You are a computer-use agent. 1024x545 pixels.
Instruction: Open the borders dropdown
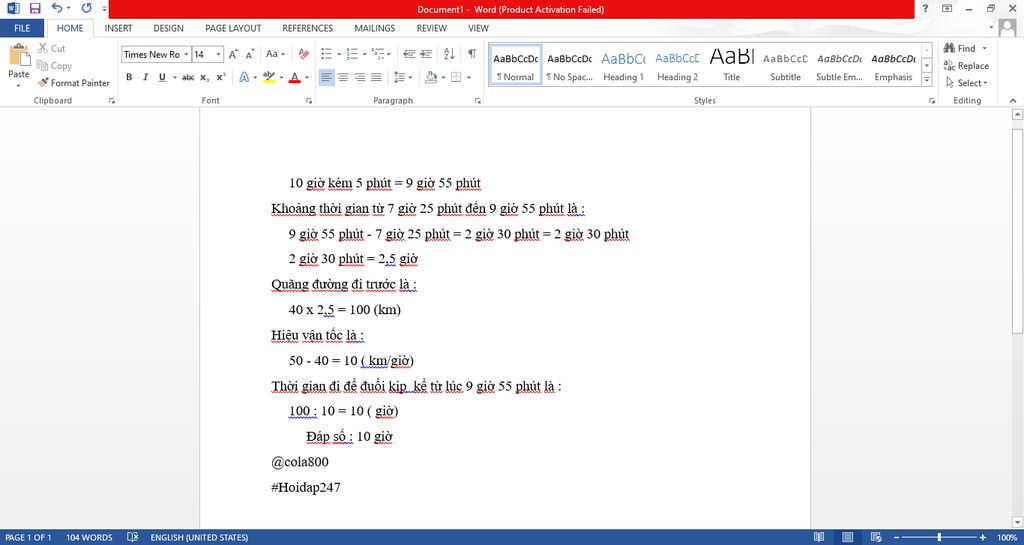(469, 77)
